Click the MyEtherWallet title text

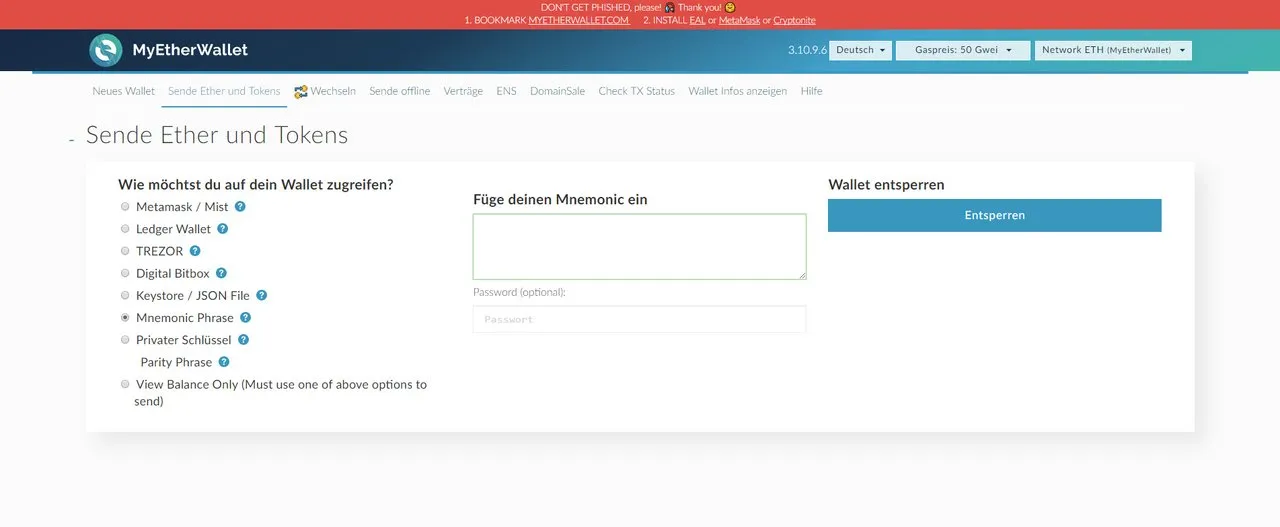coord(190,50)
